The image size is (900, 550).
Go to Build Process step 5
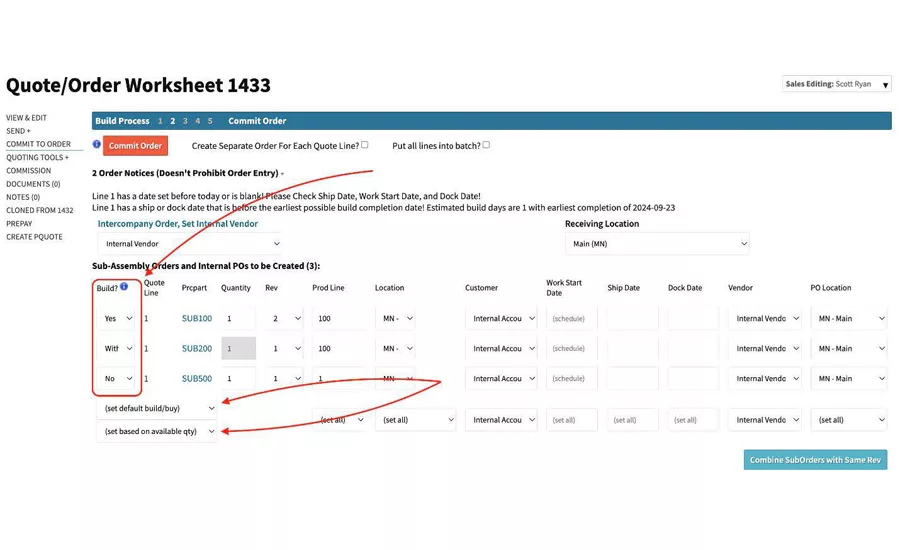point(210,121)
